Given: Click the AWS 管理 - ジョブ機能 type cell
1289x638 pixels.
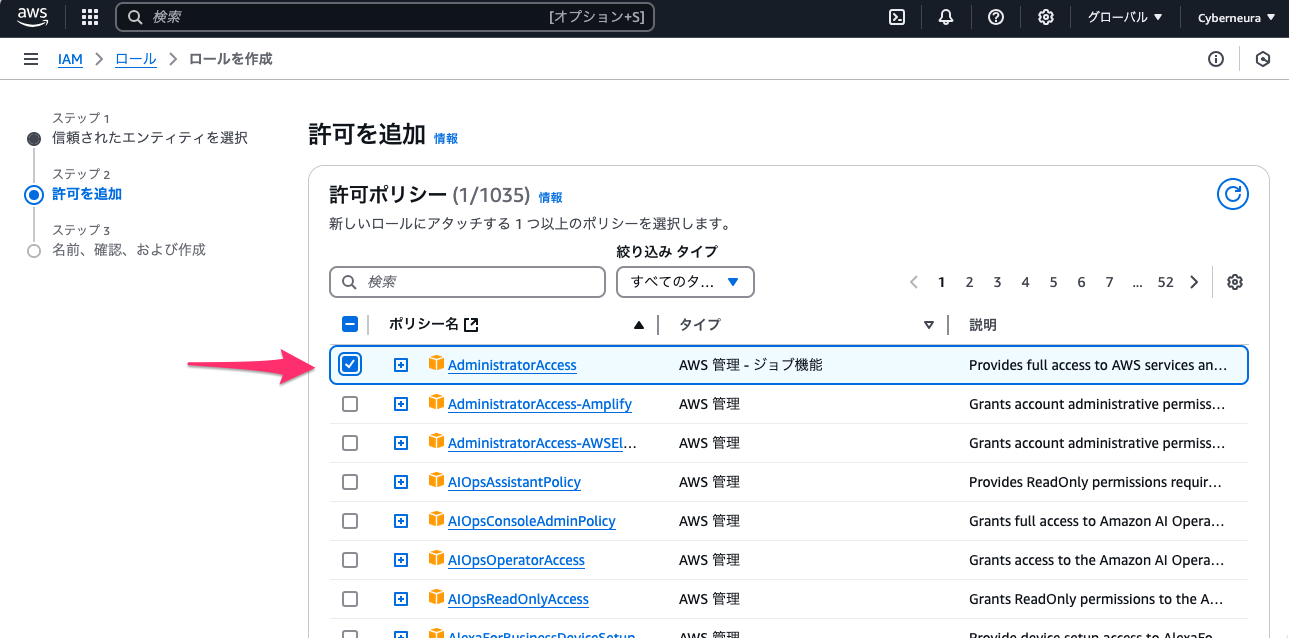Looking at the screenshot, I should coord(751,365).
